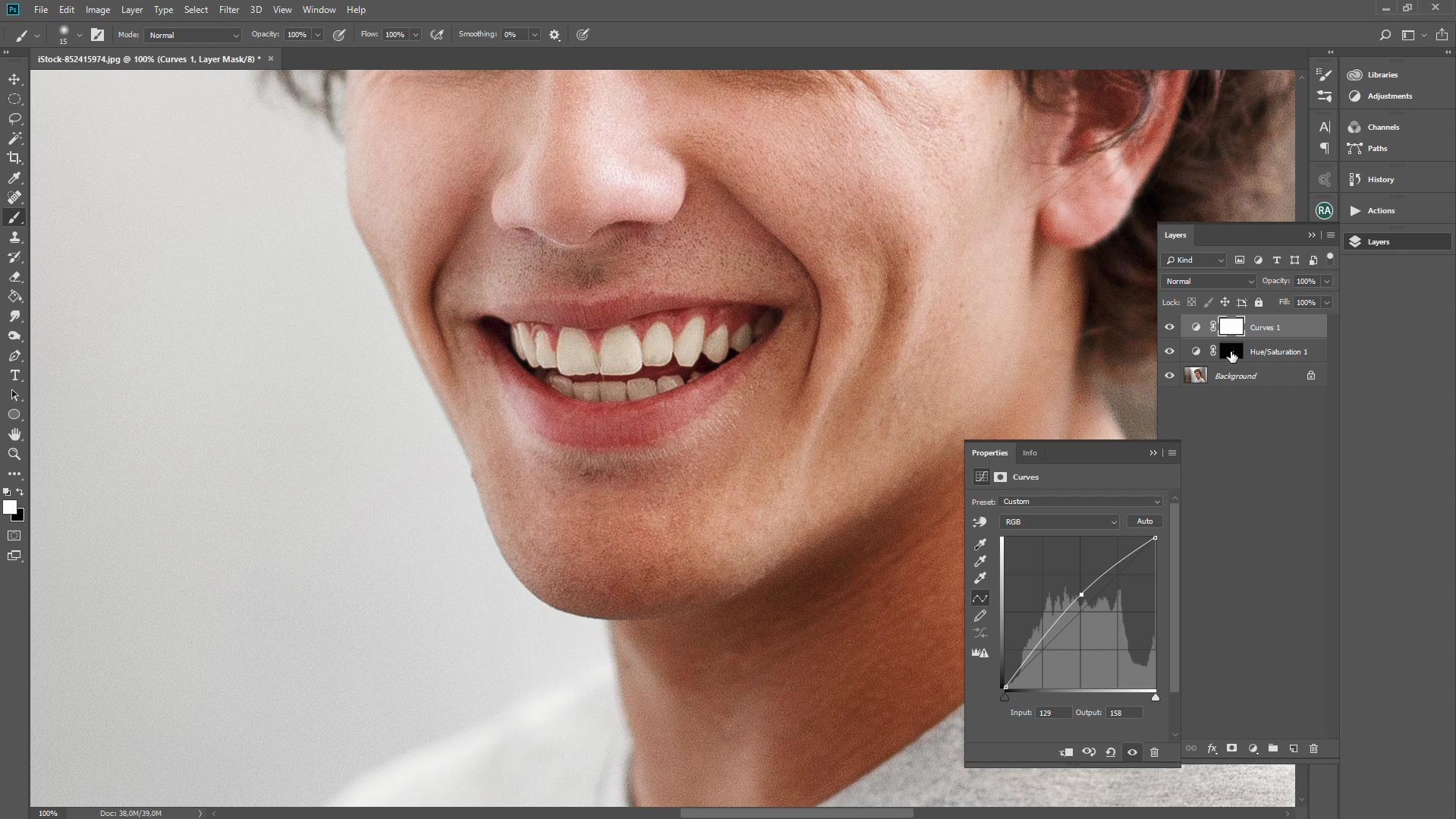Select the History Brush tool

(14, 257)
